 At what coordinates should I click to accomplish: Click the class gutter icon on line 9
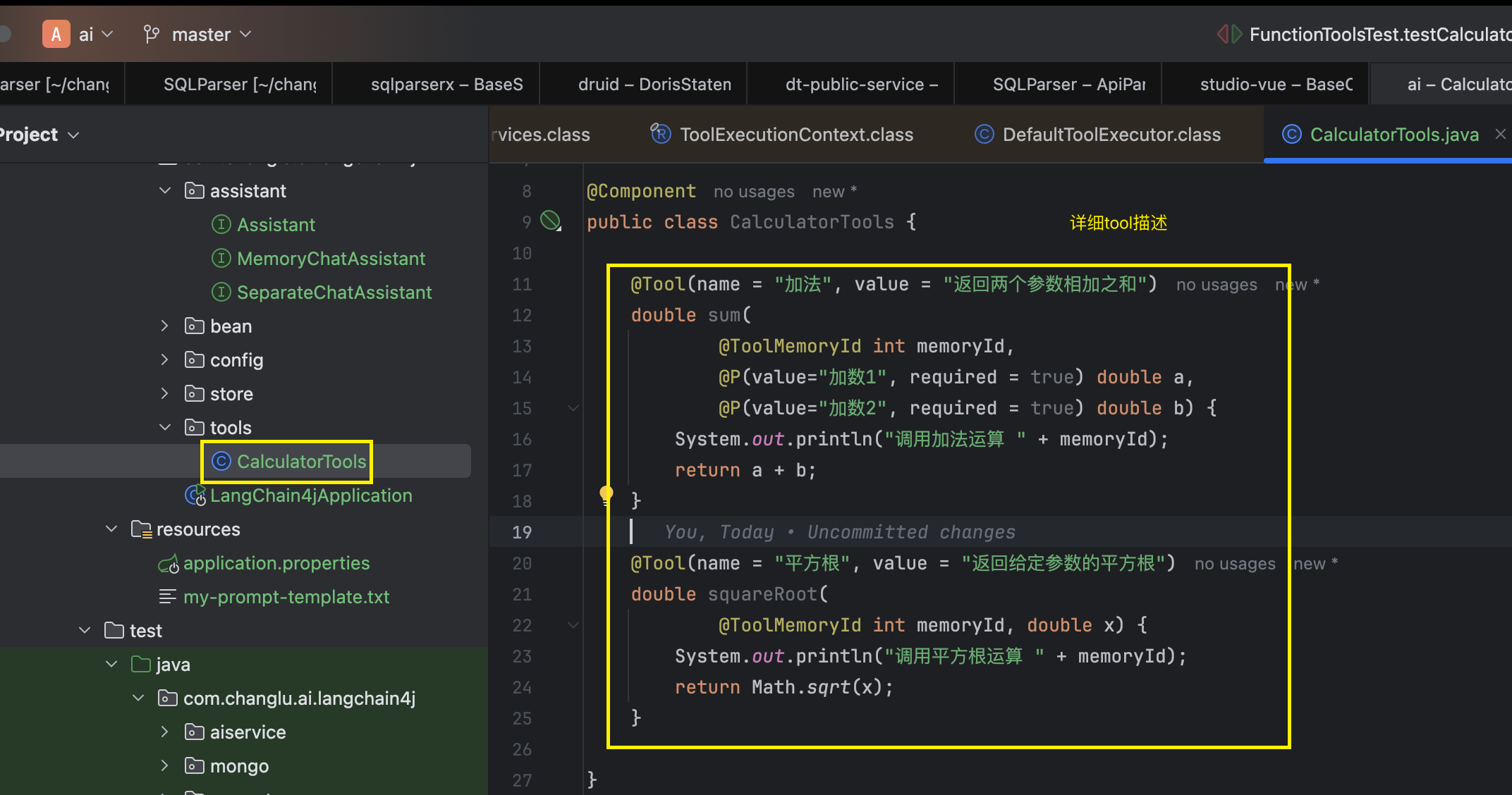tap(551, 221)
